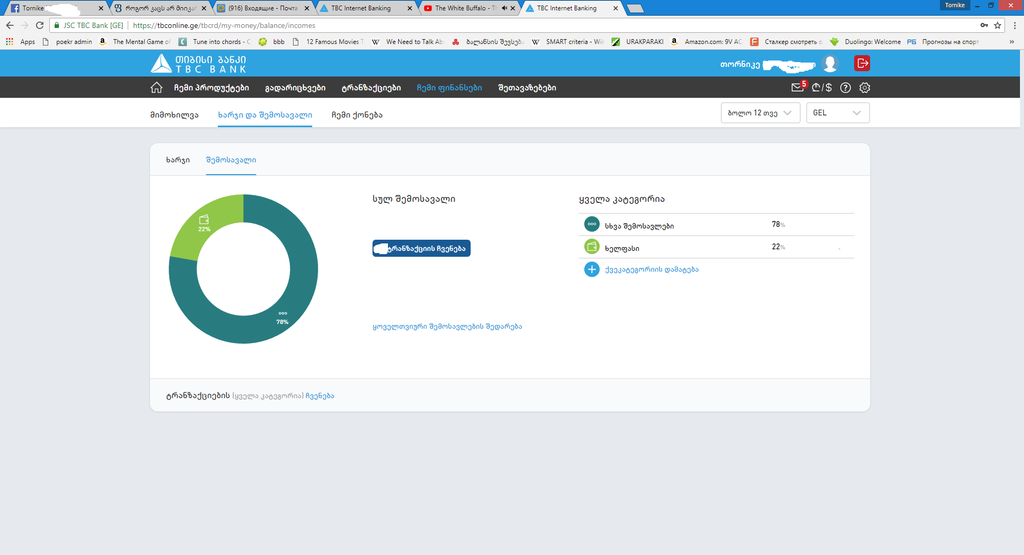Open the settings gear icon
Viewport: 1024px width, 555px height.
click(865, 88)
